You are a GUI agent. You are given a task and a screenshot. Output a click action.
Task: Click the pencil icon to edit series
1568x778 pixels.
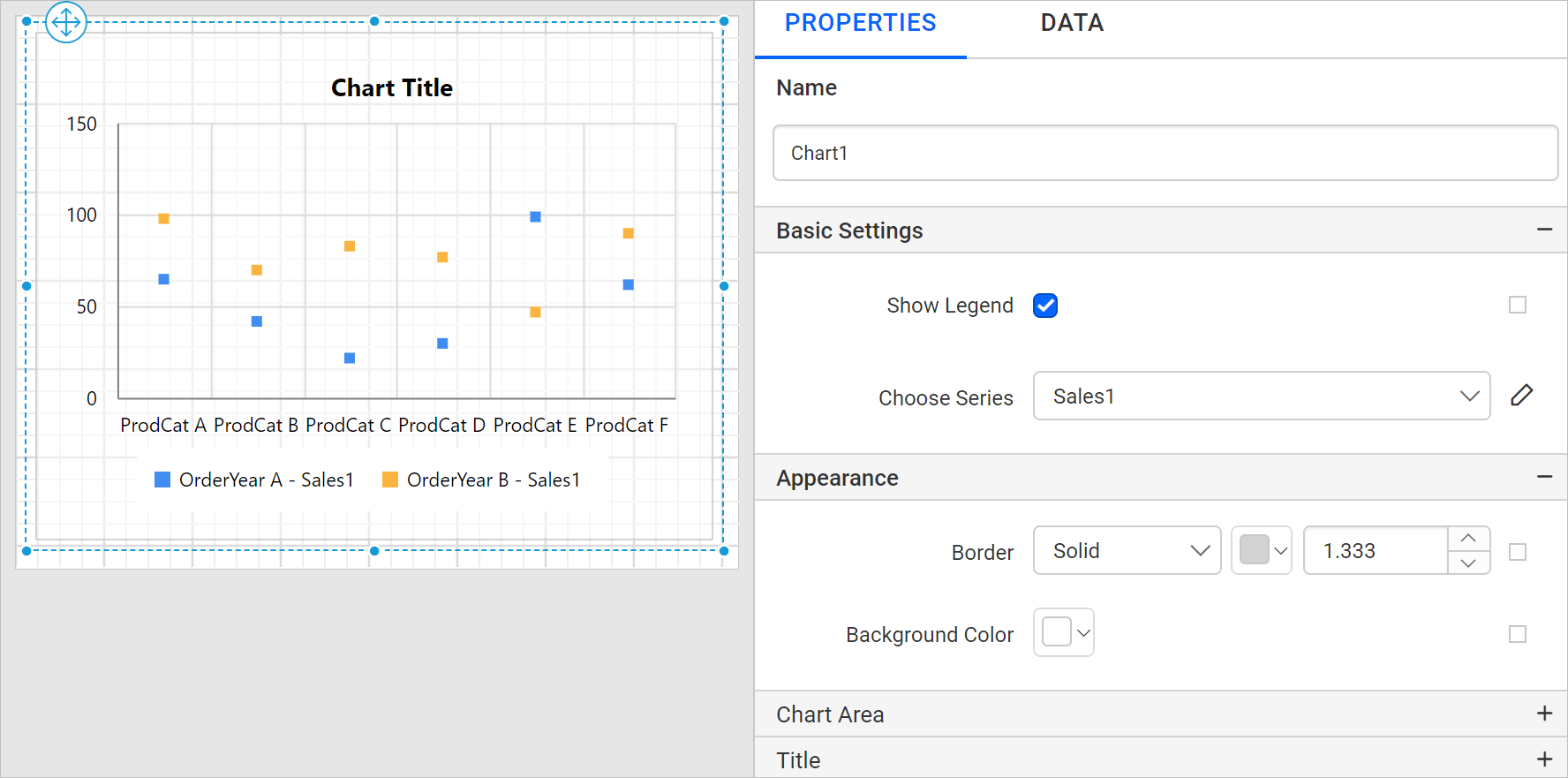click(1521, 396)
